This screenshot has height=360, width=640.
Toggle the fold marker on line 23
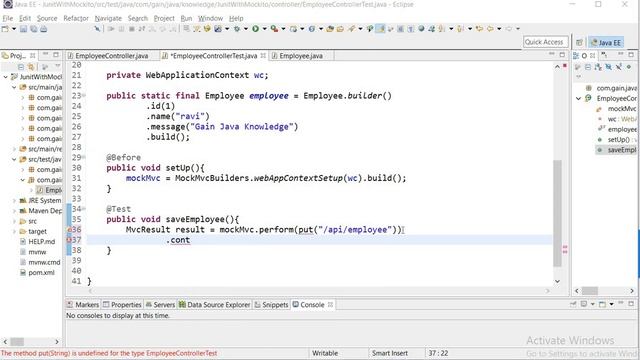84,96
